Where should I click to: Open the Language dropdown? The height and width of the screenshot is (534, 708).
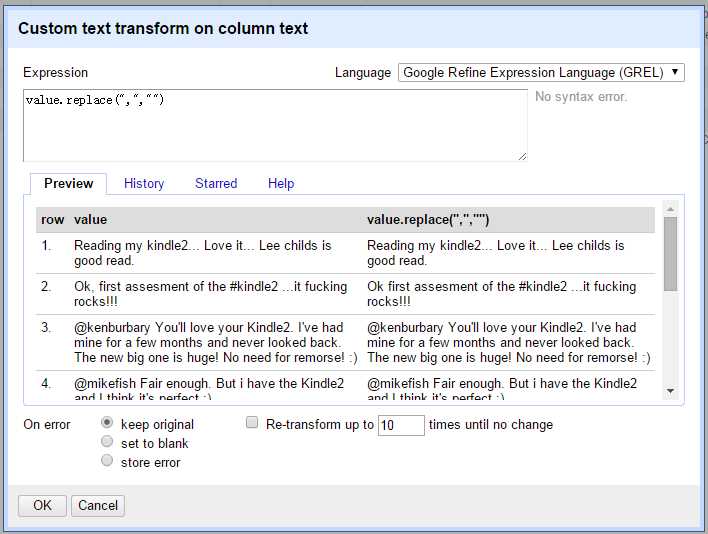(x=541, y=72)
